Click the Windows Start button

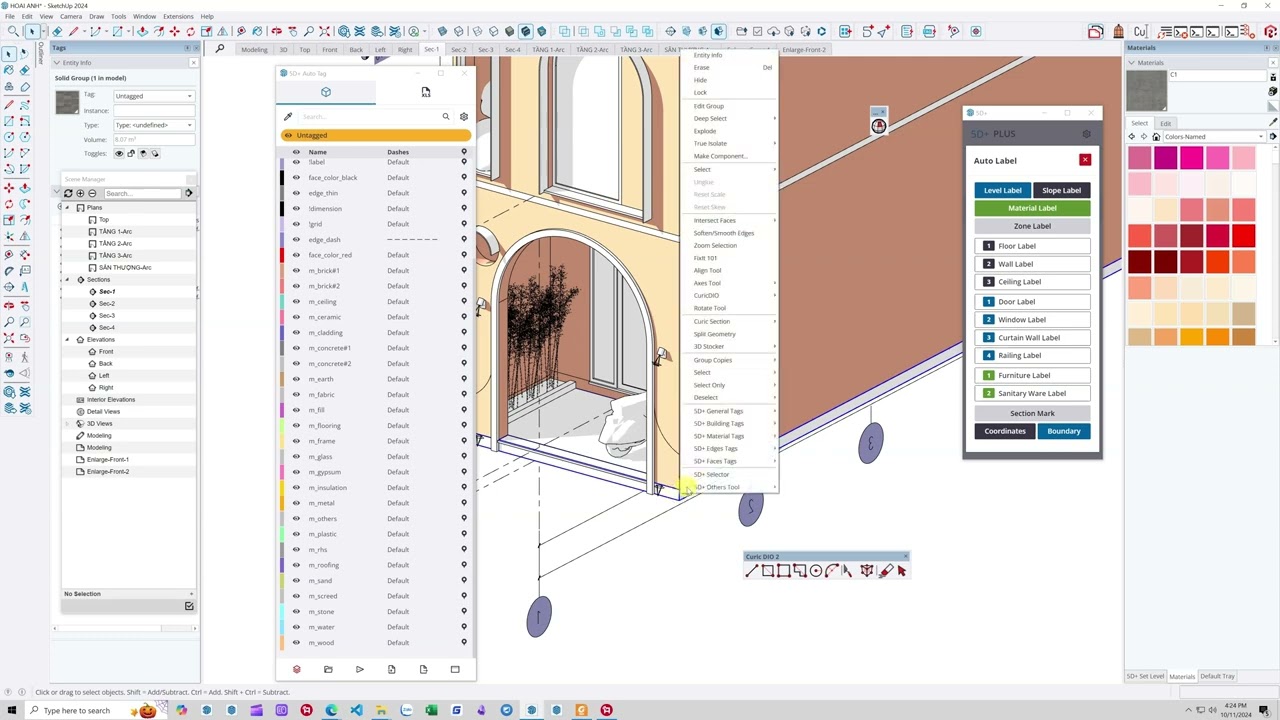pos(10,710)
